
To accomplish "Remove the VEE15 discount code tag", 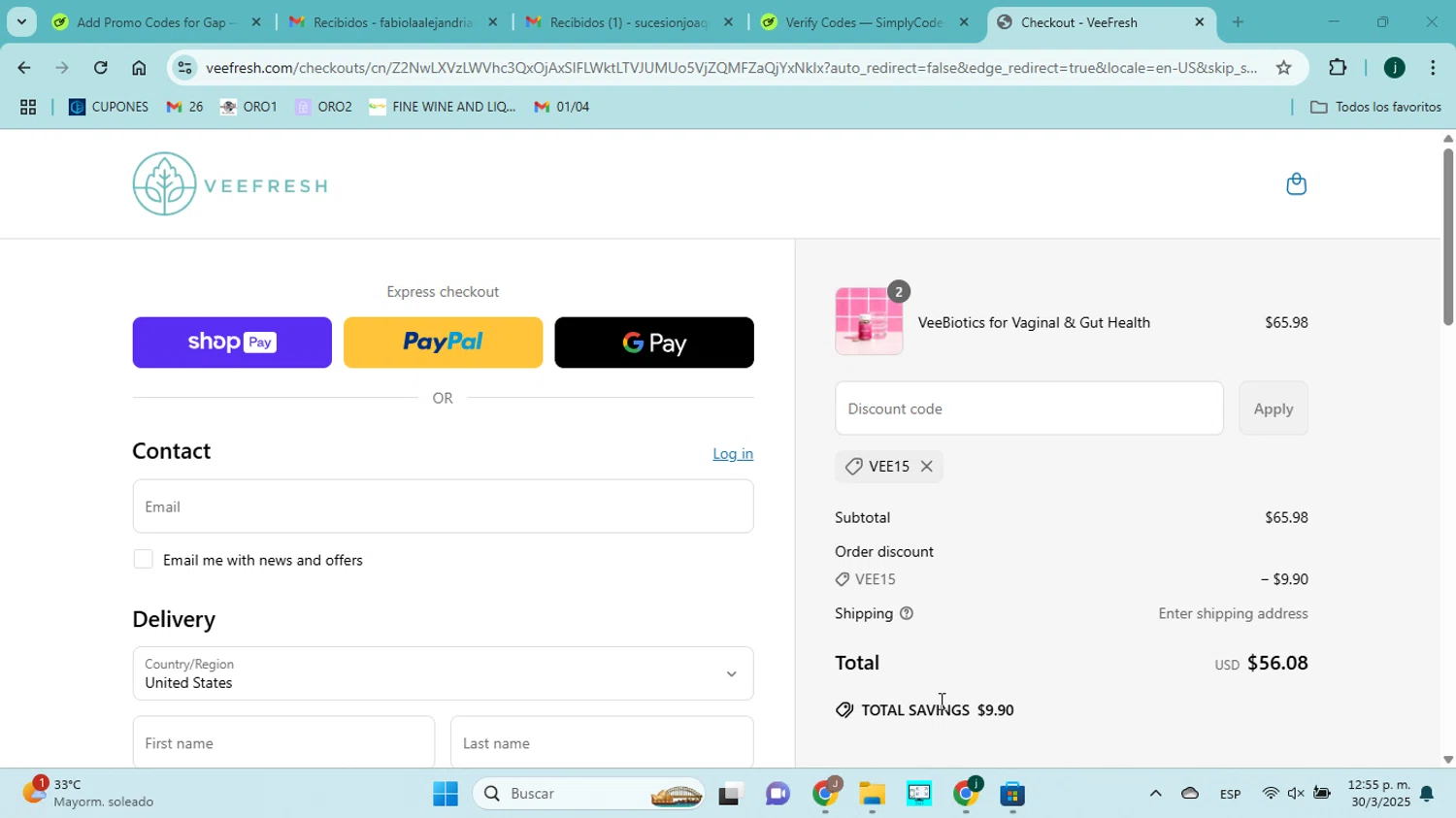I will click(927, 467).
